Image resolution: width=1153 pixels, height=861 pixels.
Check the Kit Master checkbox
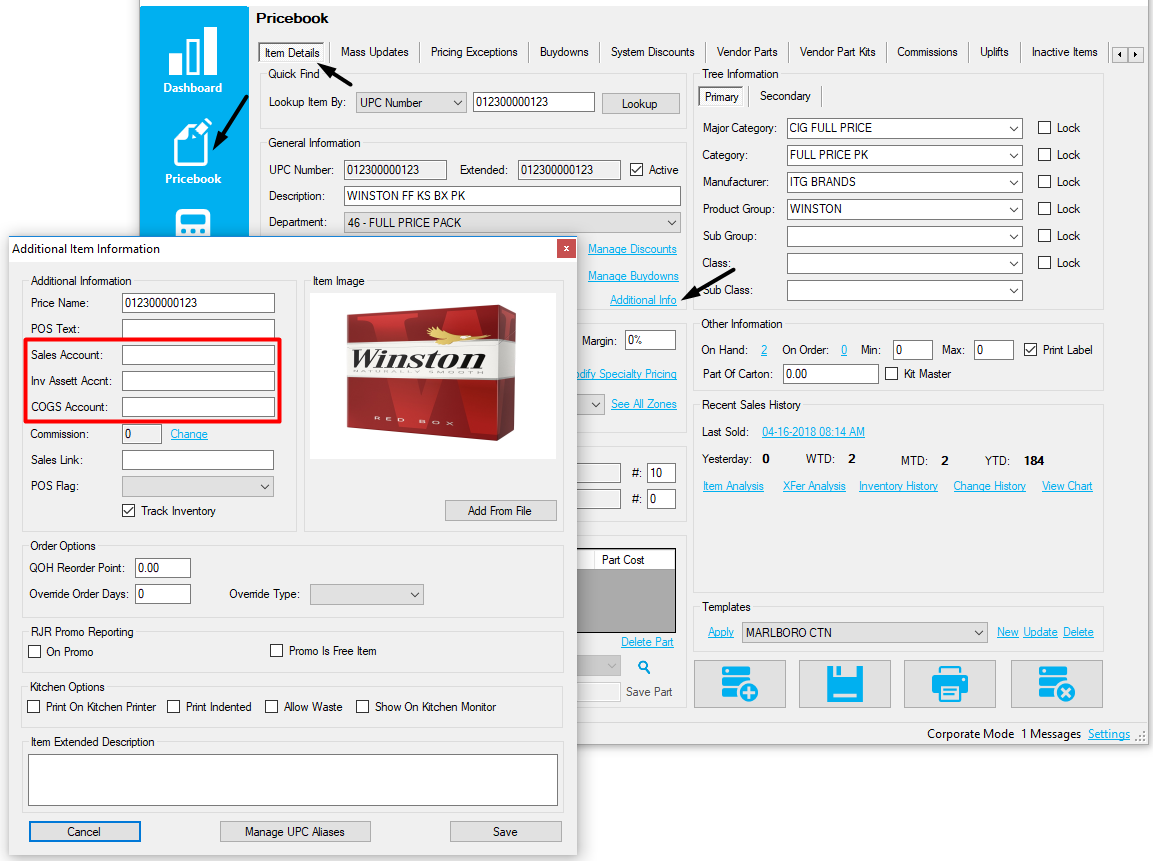(892, 374)
